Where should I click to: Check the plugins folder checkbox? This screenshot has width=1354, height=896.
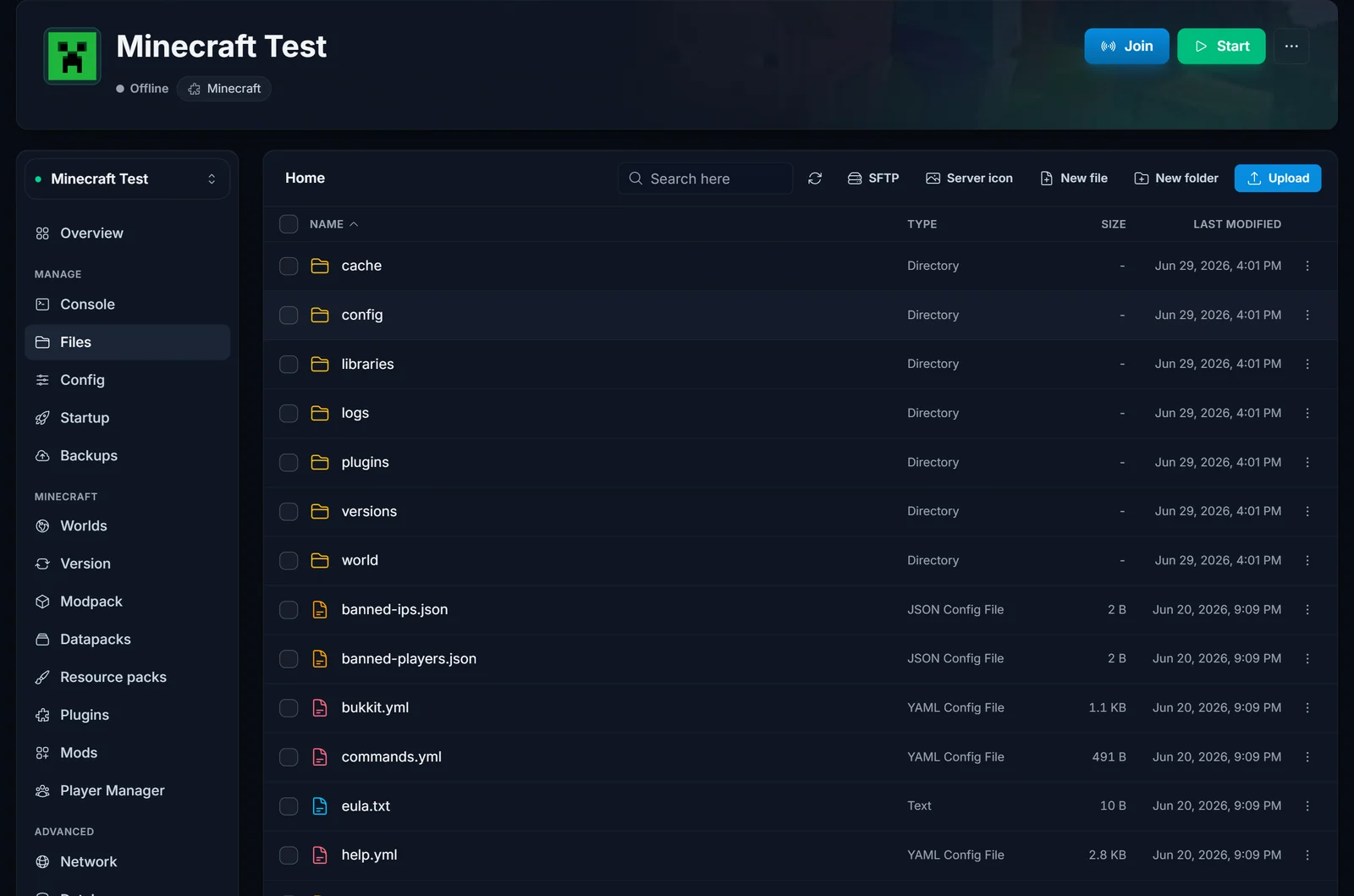pos(289,462)
